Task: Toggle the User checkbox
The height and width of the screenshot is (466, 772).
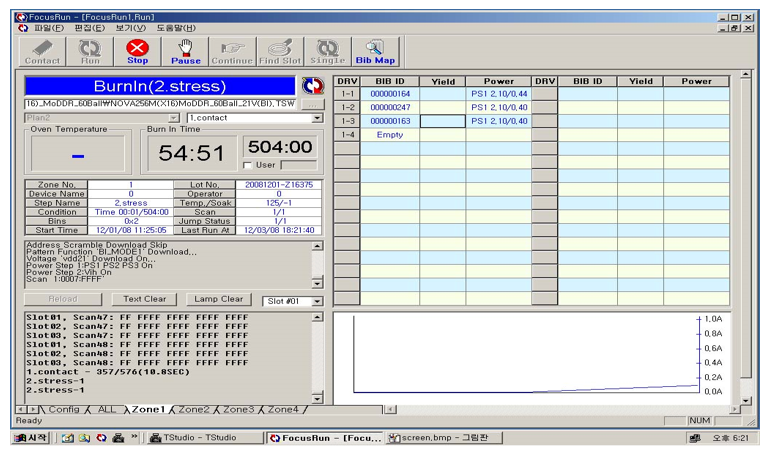Action: [x=248, y=165]
